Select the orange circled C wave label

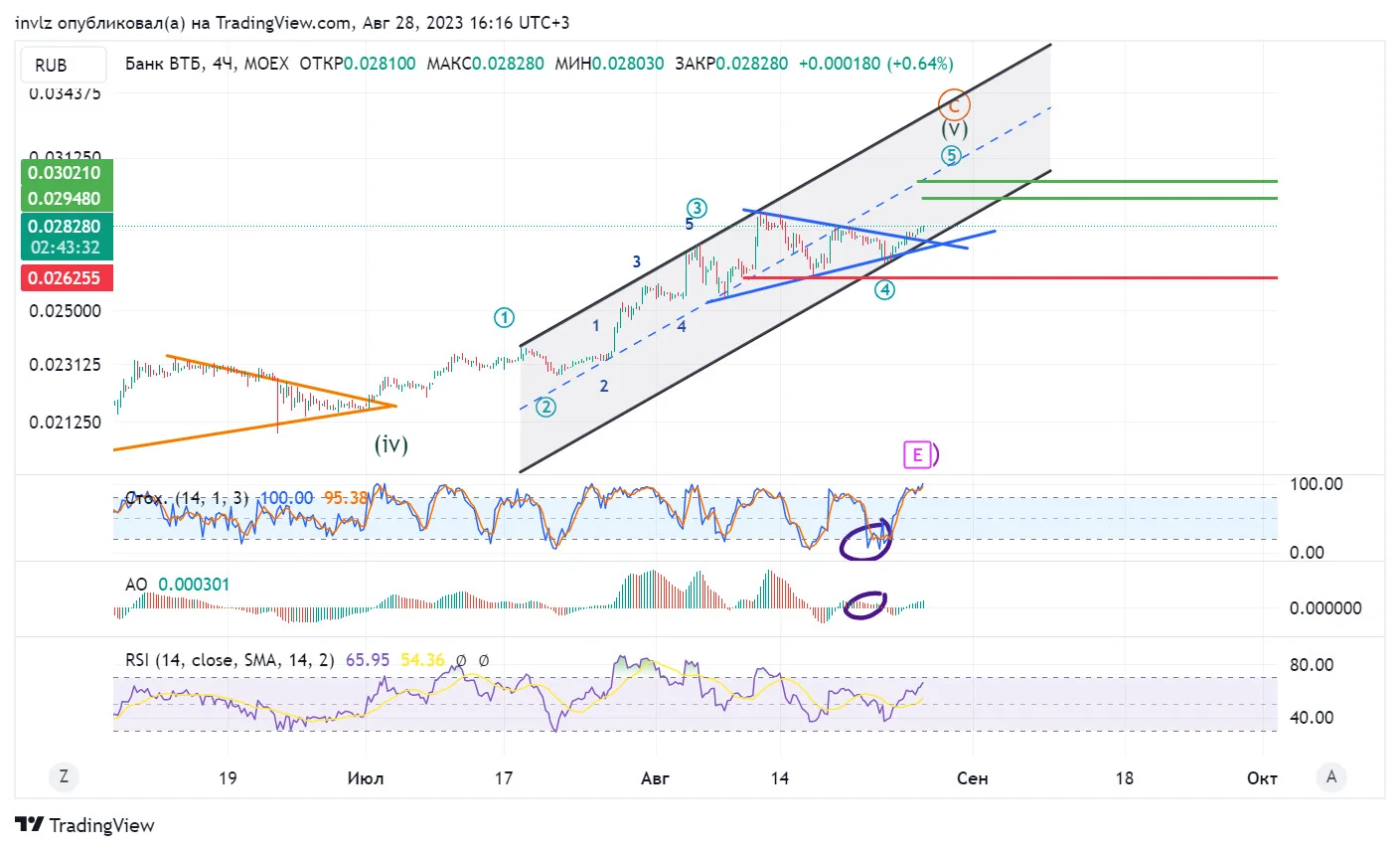tap(953, 104)
